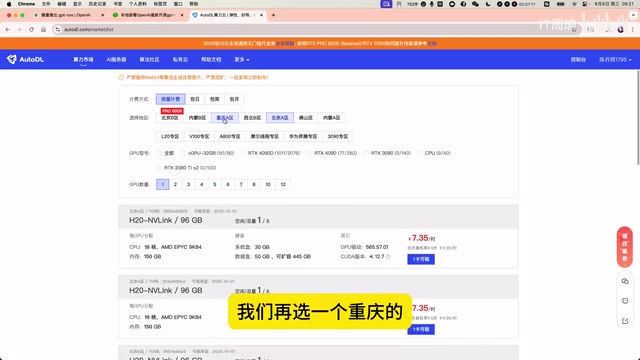Expand the 更多 dropdown in the nav bar
The image size is (640, 360).
click(242, 60)
